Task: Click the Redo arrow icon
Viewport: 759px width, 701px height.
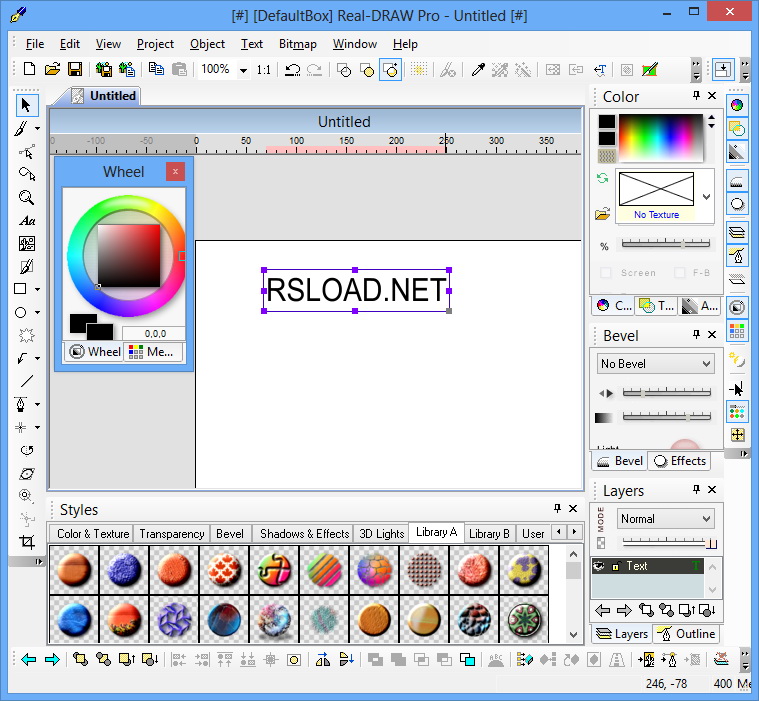Action: tap(315, 70)
